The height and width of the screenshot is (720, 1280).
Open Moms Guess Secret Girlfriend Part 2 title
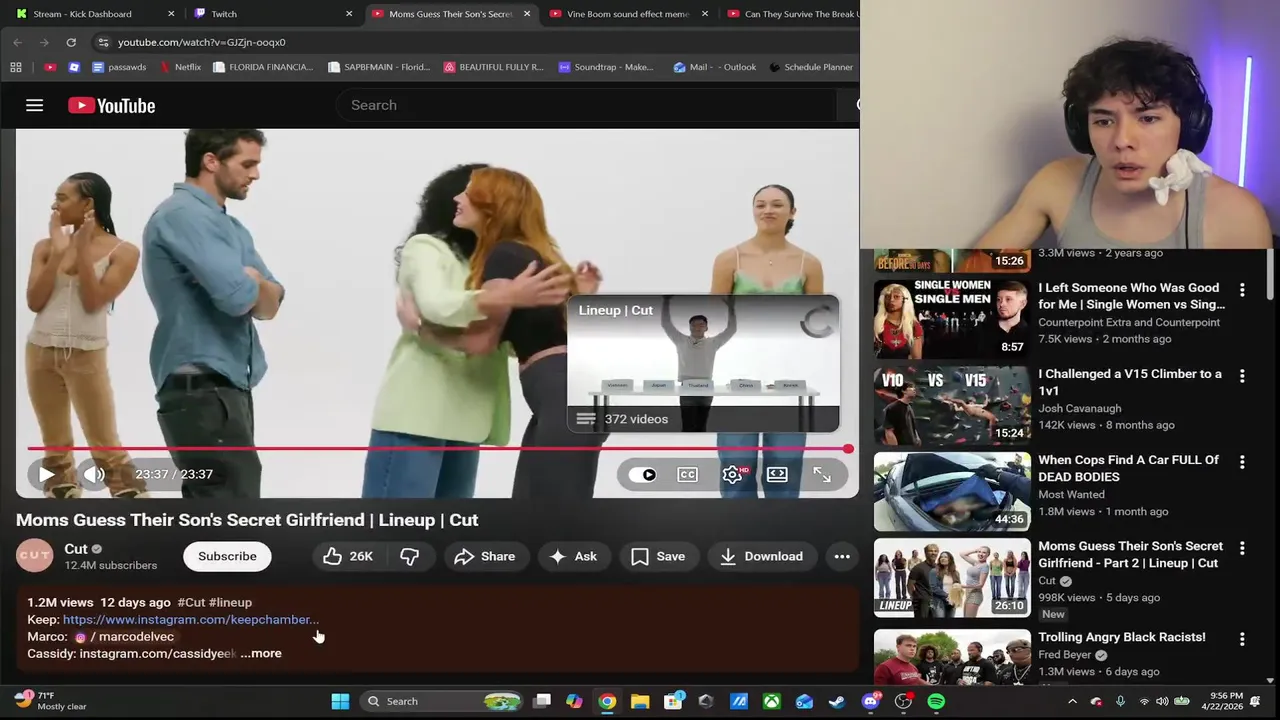(x=1130, y=554)
